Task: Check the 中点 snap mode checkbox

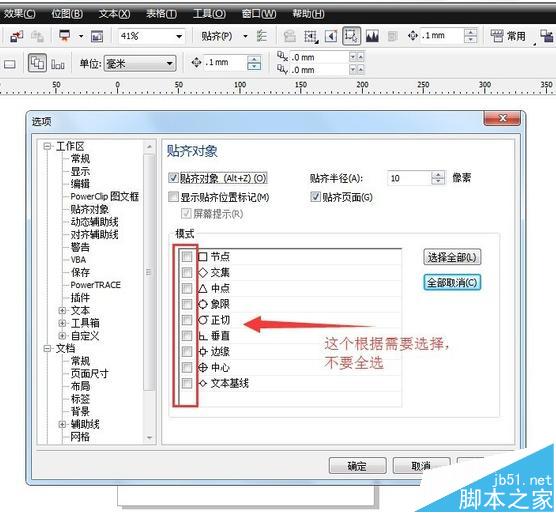Action: pos(187,288)
